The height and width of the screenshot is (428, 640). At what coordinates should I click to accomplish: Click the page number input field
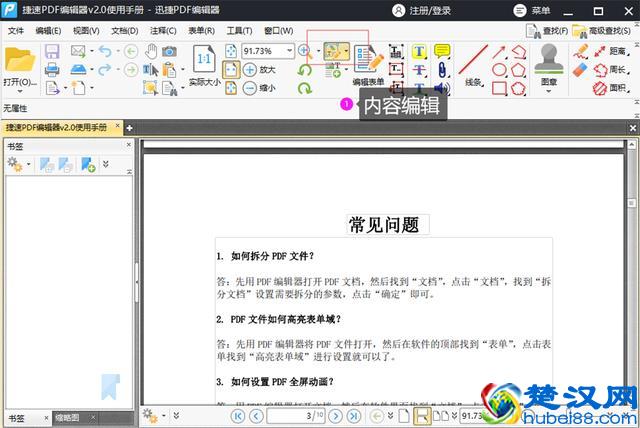click(295, 416)
